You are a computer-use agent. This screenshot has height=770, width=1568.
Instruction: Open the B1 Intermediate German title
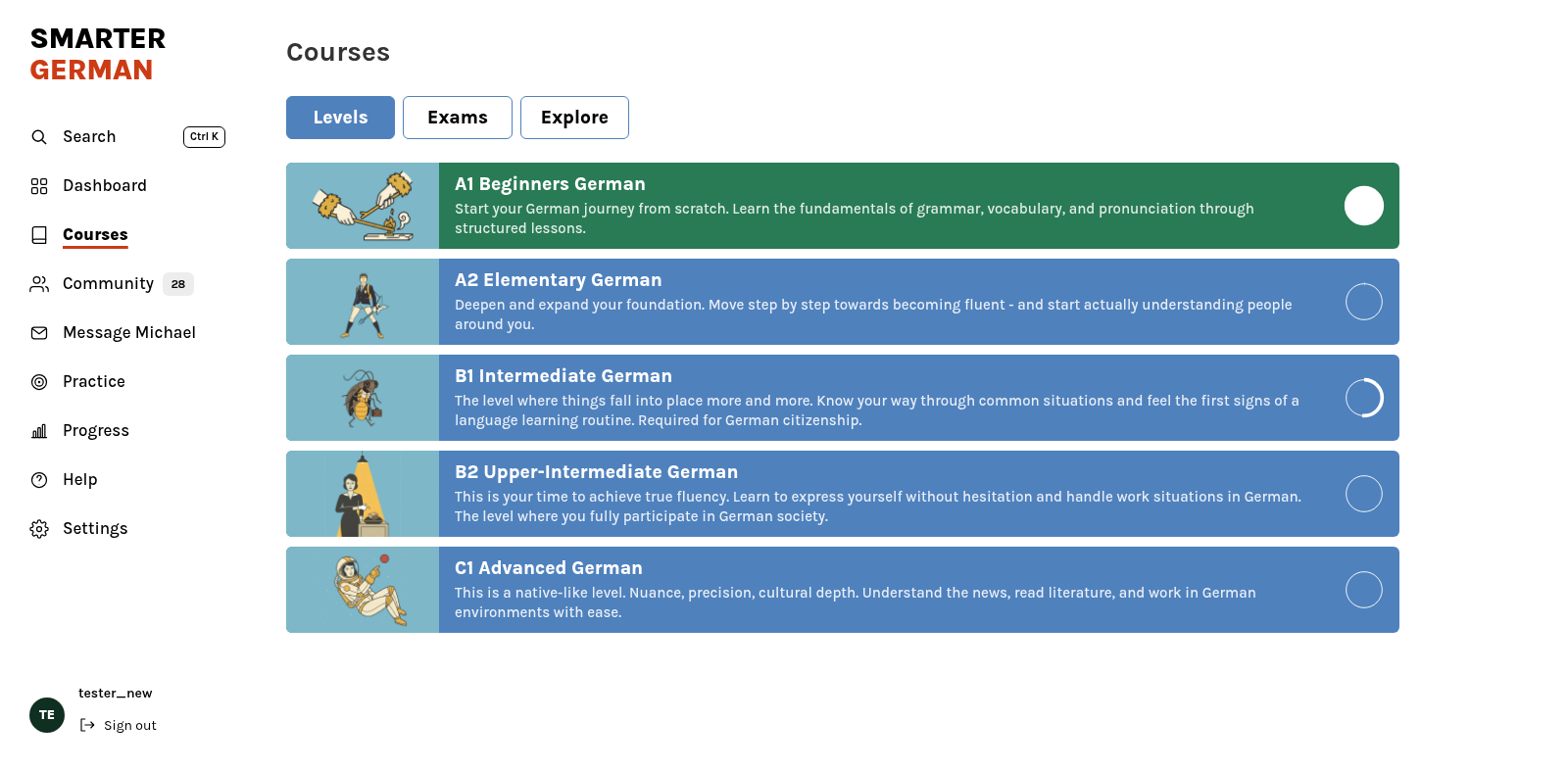563,376
